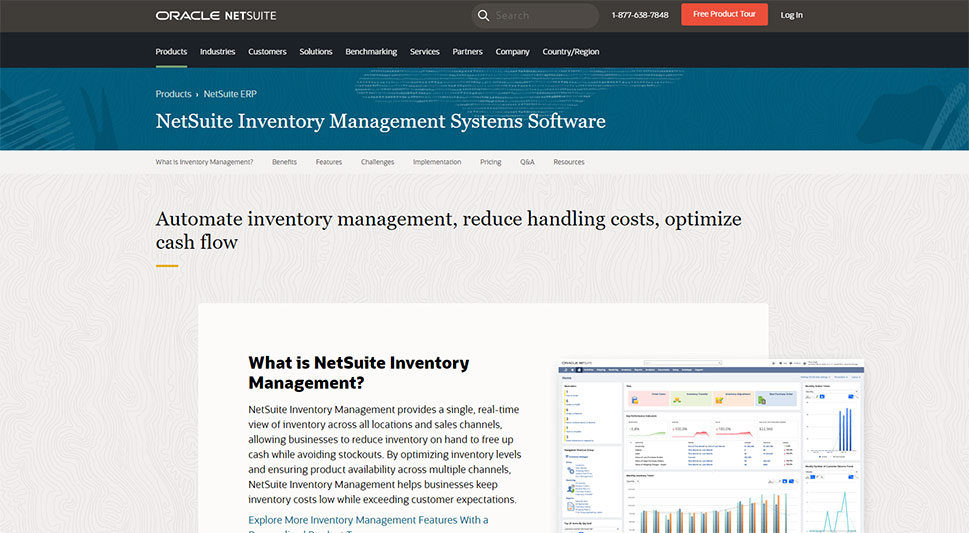969x533 pixels.
Task: Click the heading What is NetSuite Inventory Management?
Action: [x=358, y=373]
